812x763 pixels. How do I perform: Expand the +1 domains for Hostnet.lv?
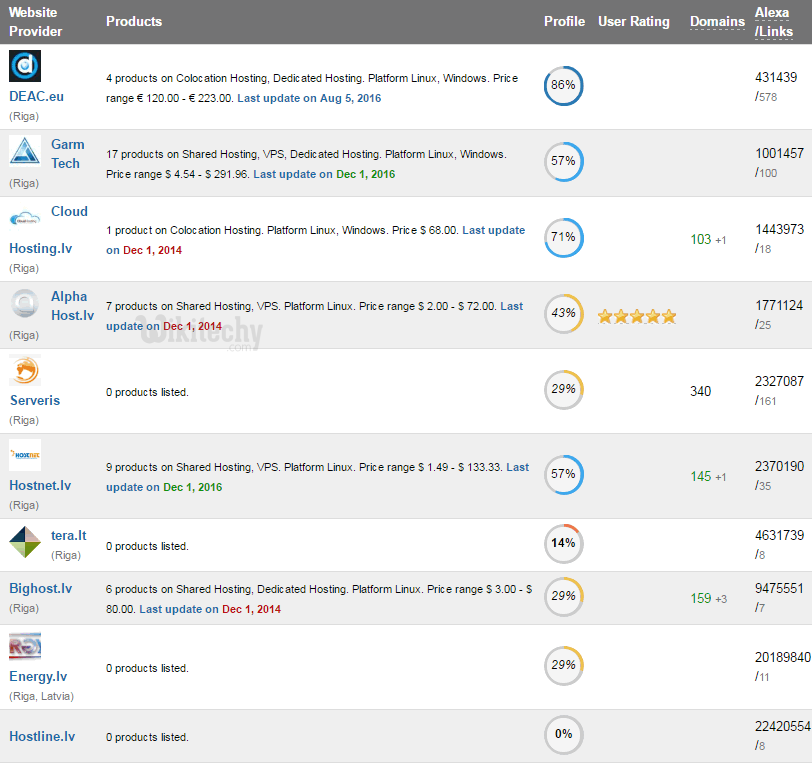722,476
